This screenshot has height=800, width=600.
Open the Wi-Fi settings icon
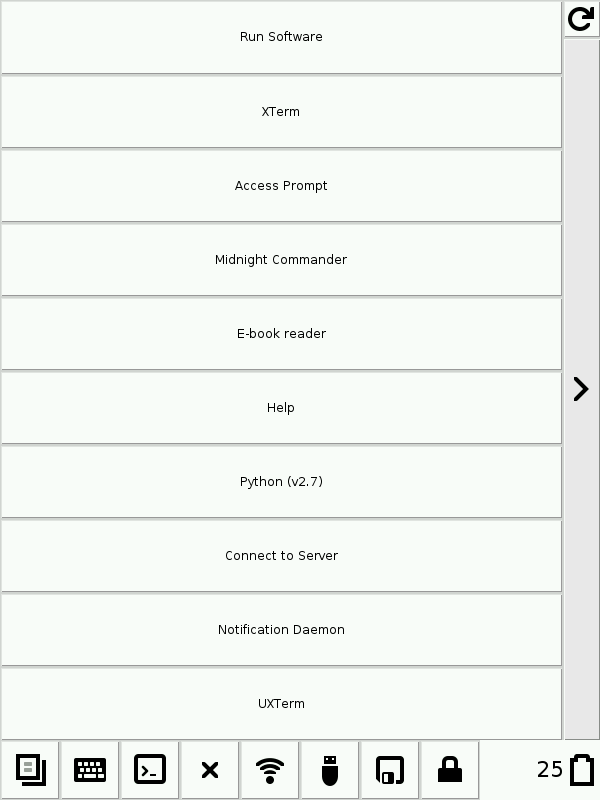[270, 770]
